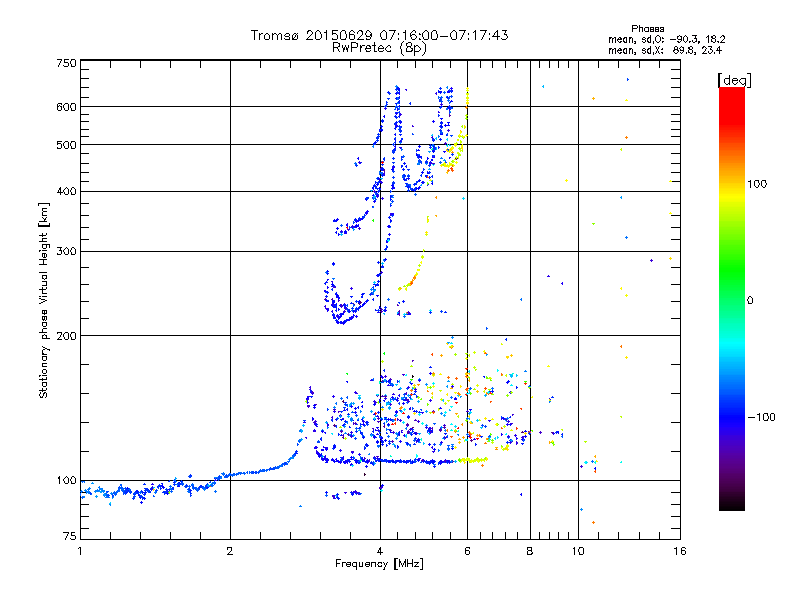Click the "[deg]" colorbar unit label
The image size is (800, 600).
[734, 80]
